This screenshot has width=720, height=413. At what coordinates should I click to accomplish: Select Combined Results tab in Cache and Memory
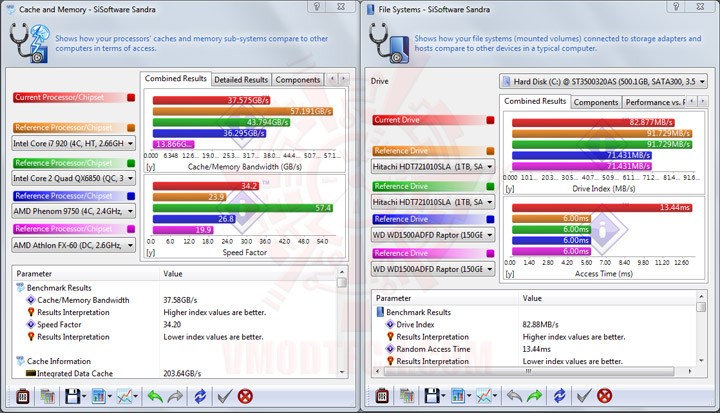tap(176, 79)
